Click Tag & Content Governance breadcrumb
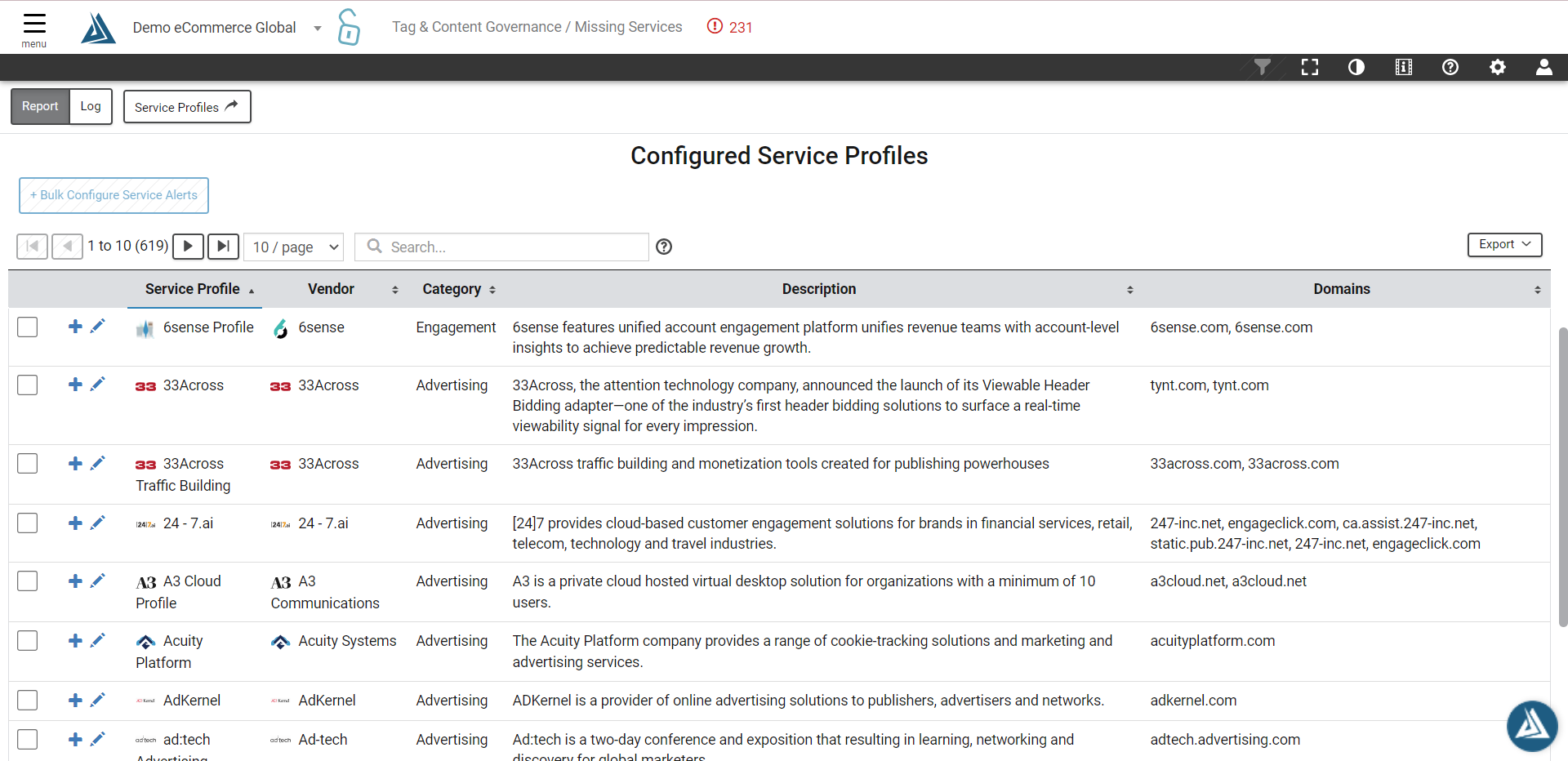 (477, 27)
